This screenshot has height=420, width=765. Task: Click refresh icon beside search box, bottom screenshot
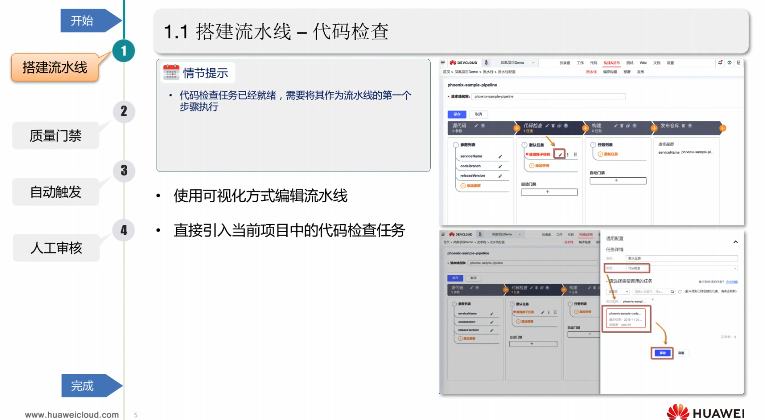(680, 291)
